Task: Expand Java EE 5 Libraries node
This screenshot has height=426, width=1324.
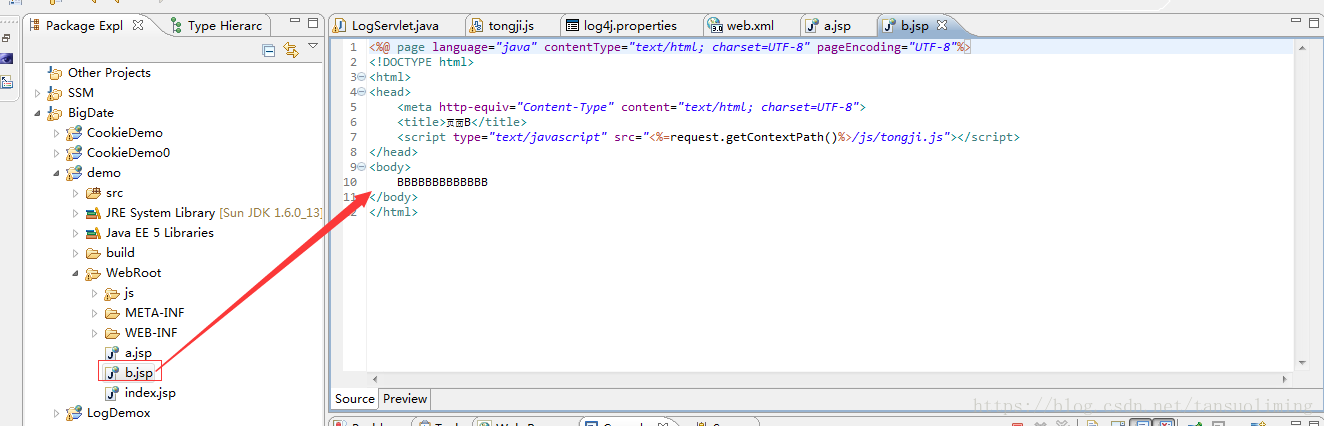Action: [76, 233]
